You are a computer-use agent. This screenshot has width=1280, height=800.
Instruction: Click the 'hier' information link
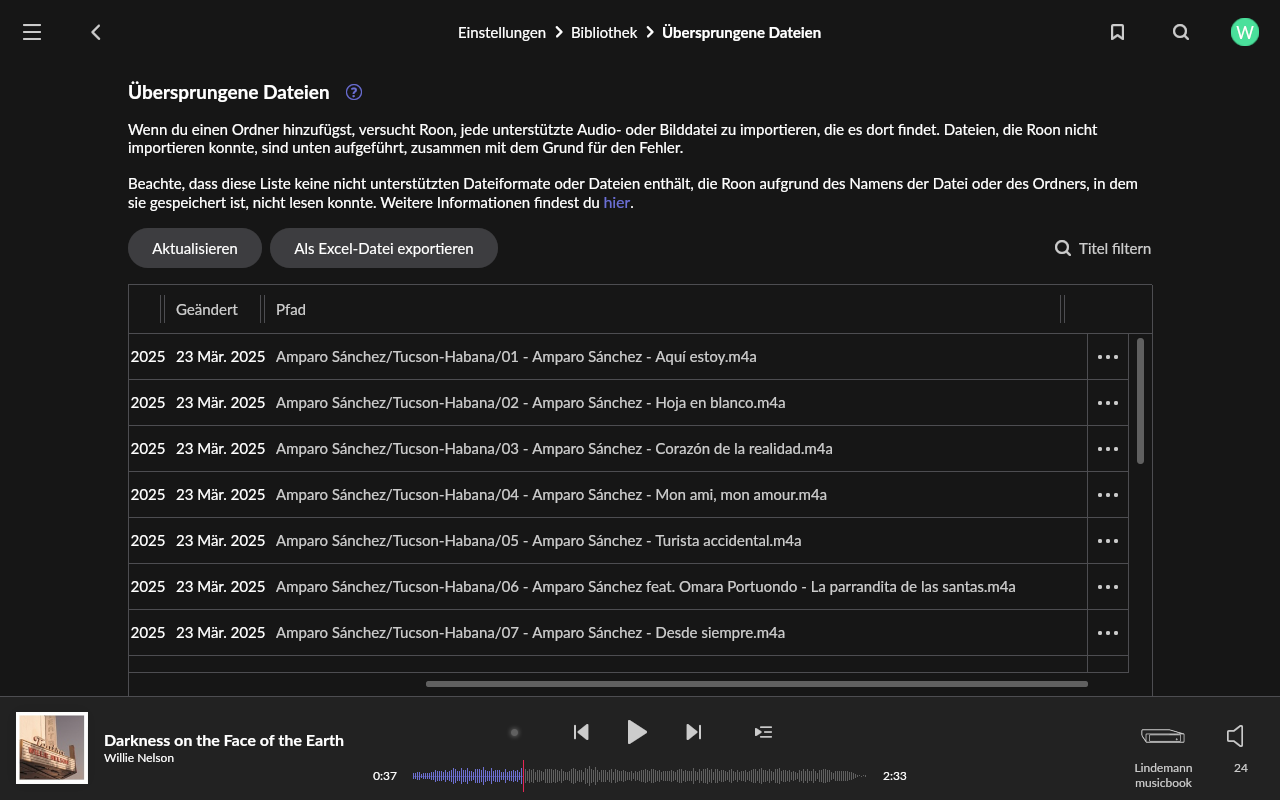point(616,202)
